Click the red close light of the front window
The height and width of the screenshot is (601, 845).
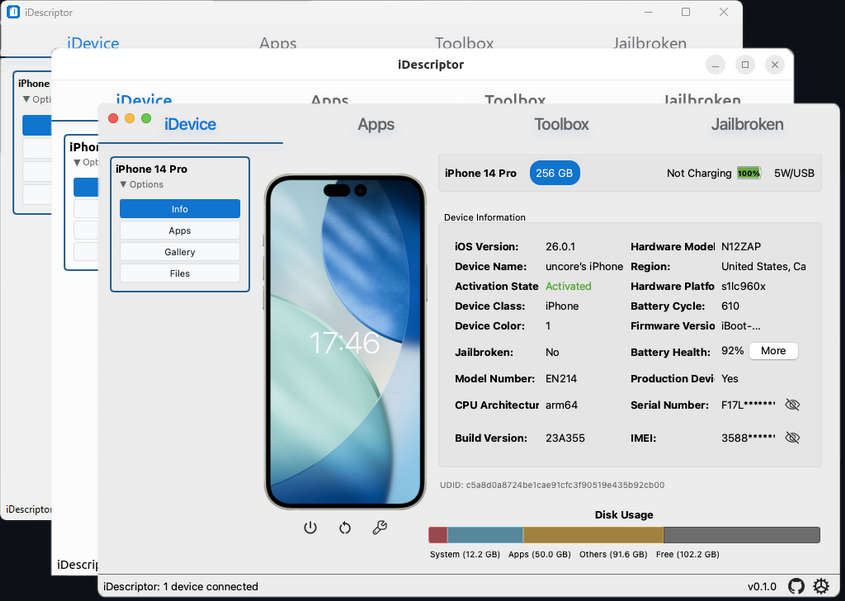(113, 119)
